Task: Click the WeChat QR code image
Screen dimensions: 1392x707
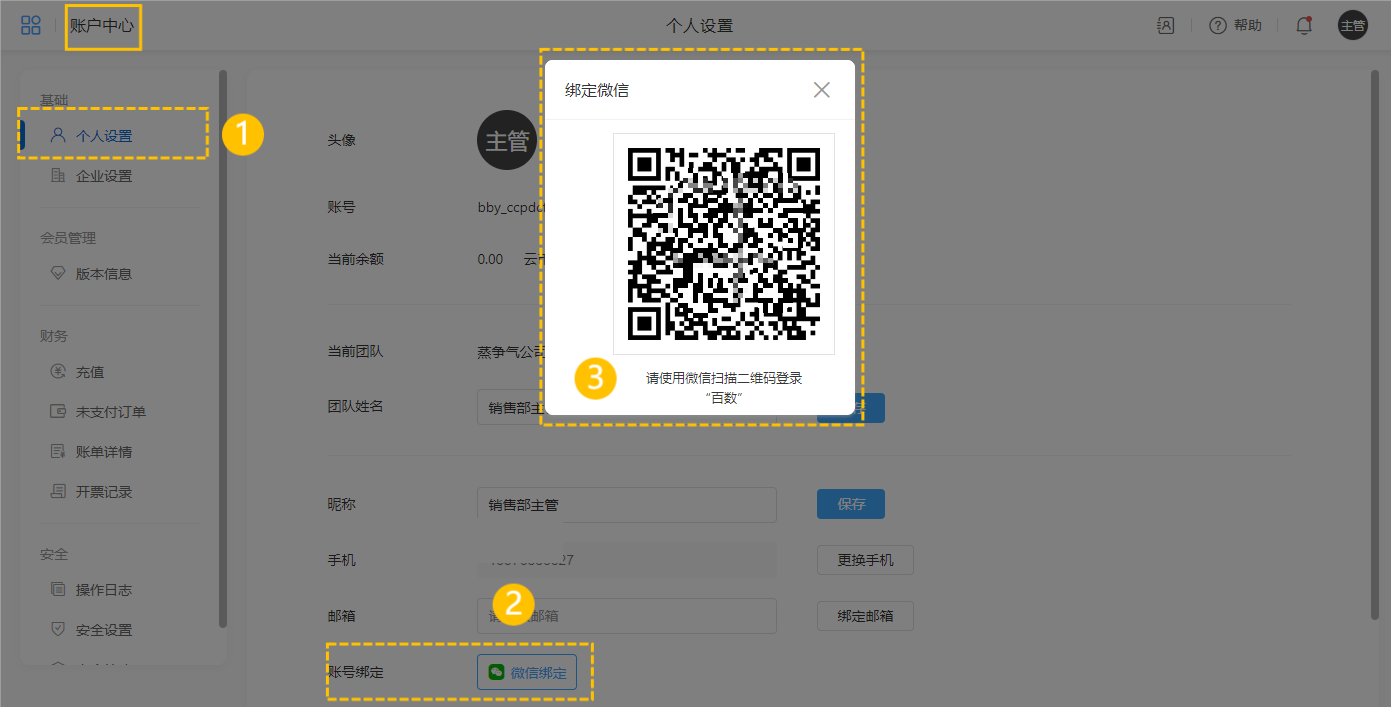Action: 723,244
